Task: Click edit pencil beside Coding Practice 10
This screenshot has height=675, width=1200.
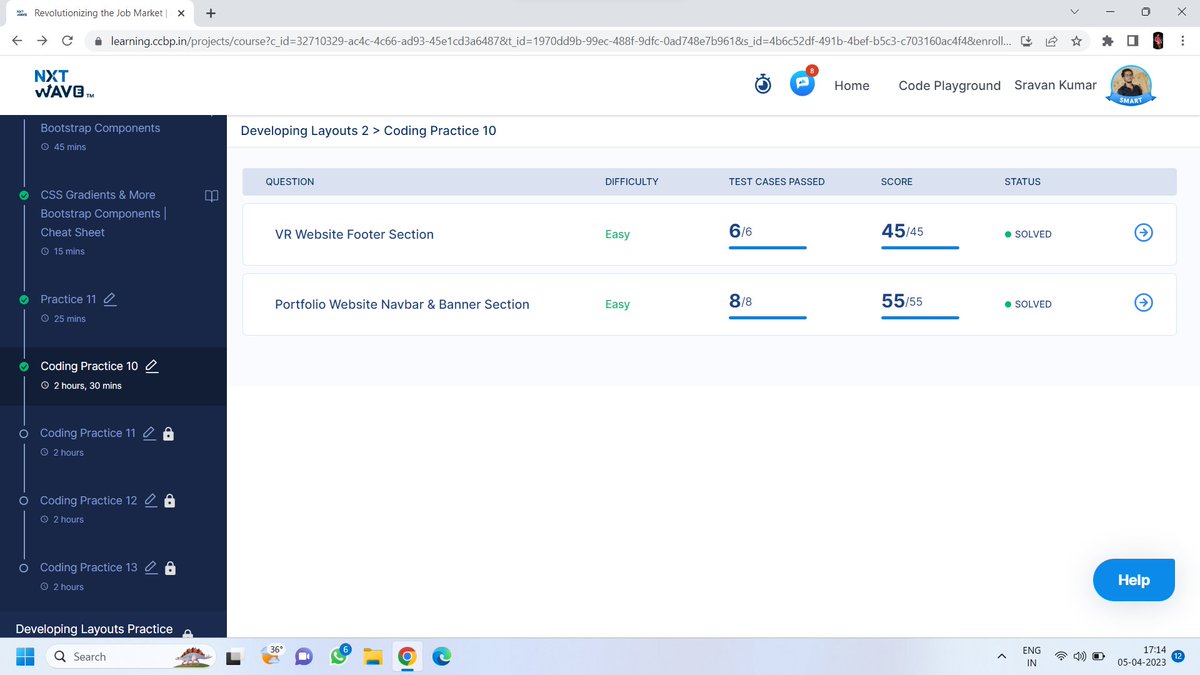Action: click(x=152, y=366)
